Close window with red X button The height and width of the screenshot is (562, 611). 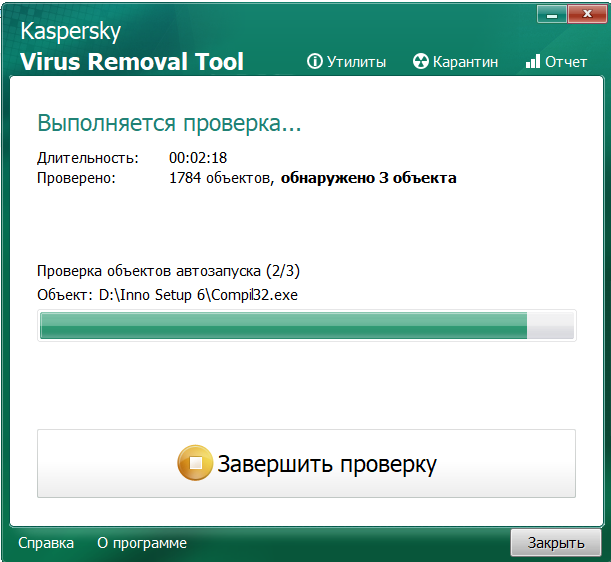click(x=587, y=15)
